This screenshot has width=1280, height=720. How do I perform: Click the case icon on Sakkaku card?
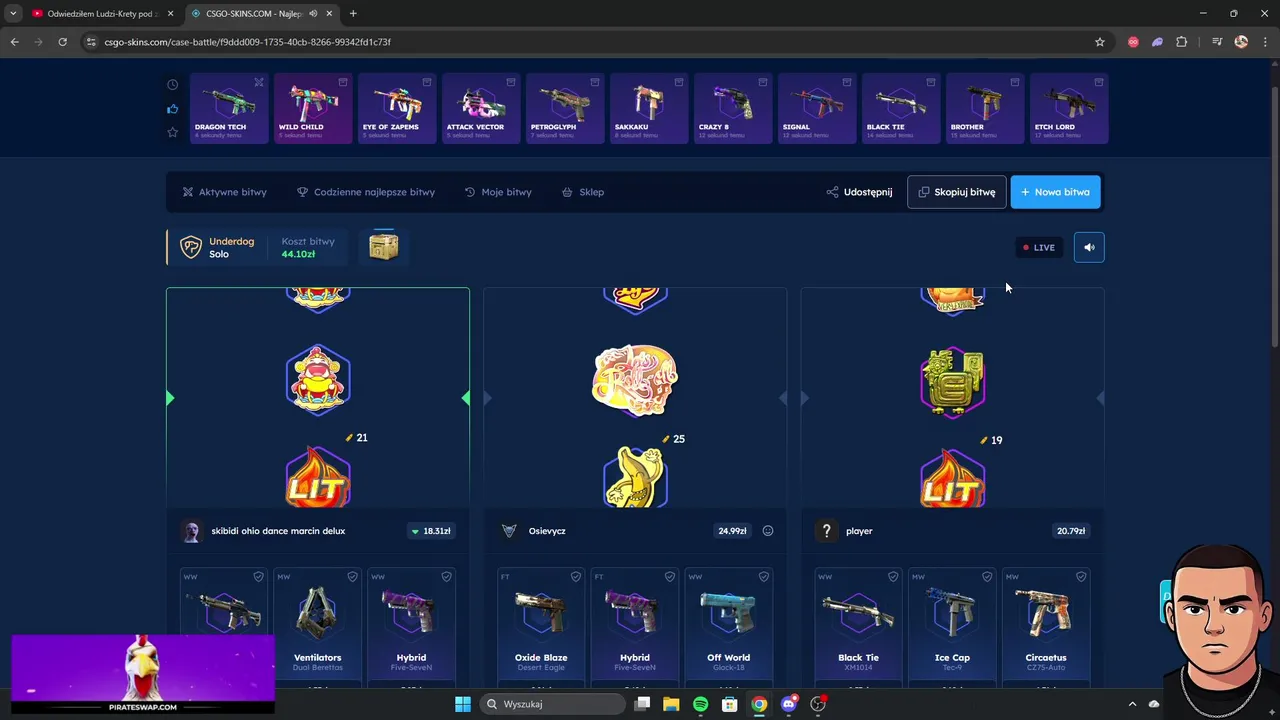(x=679, y=82)
